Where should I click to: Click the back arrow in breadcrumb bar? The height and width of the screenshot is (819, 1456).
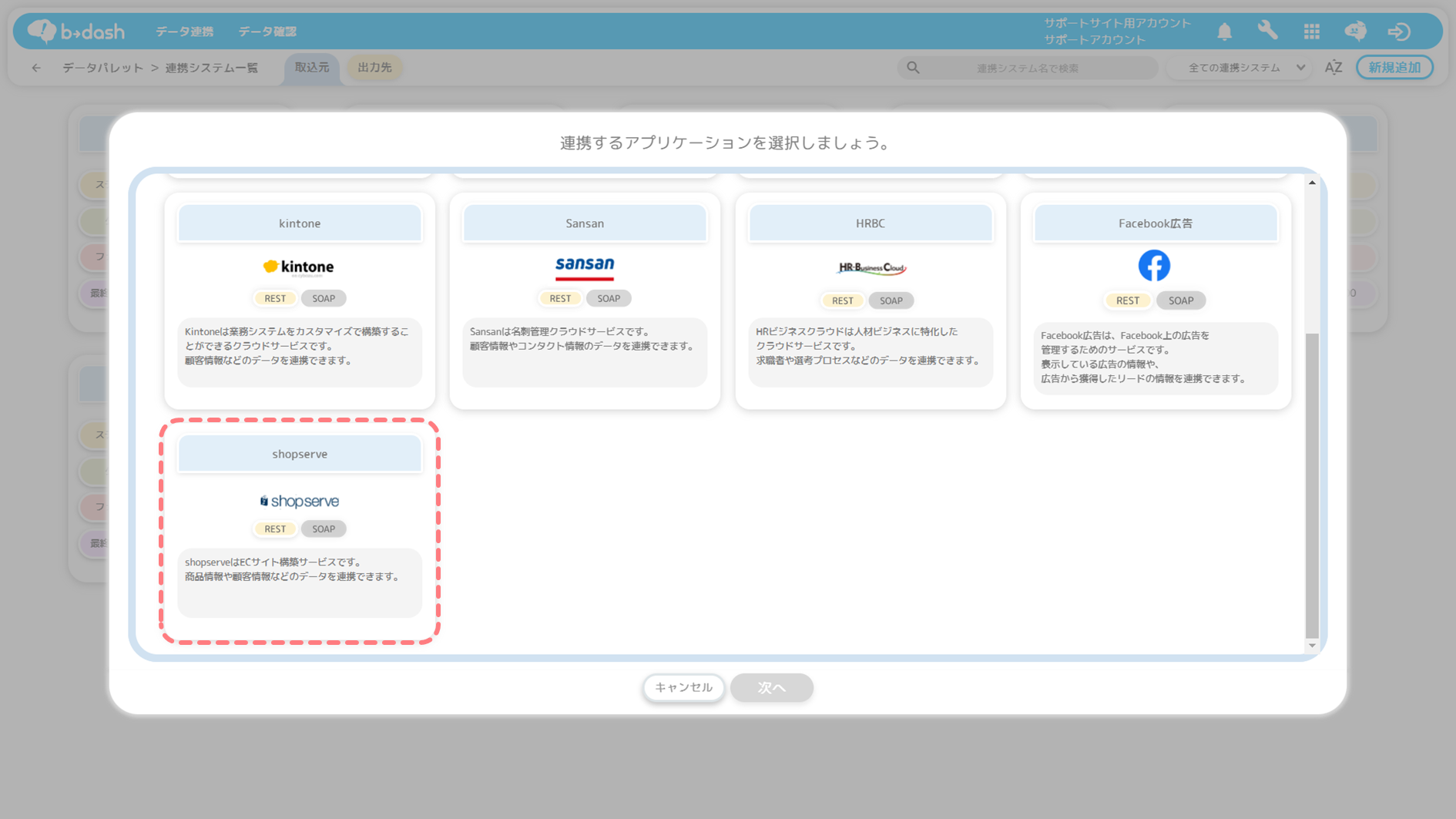click(x=36, y=68)
